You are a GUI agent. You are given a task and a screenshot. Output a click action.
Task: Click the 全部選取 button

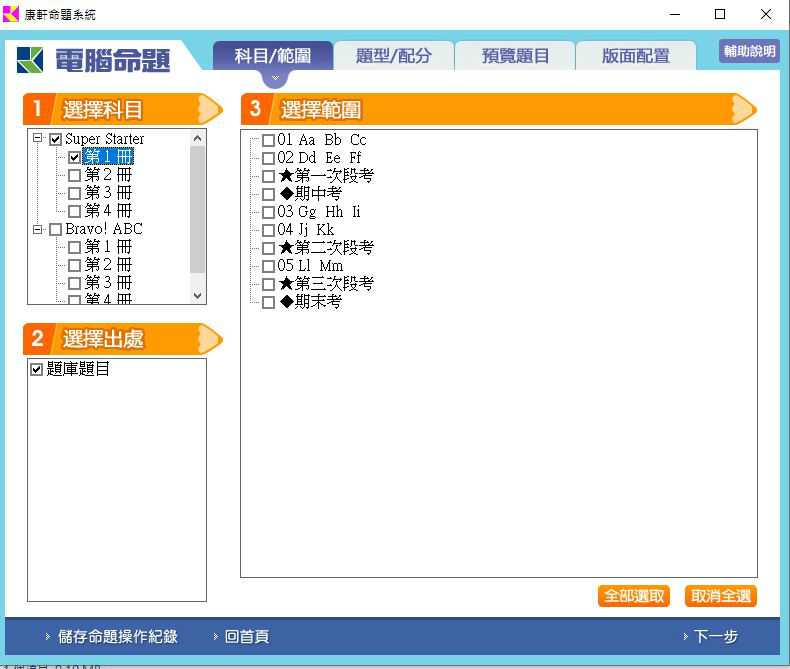(x=634, y=596)
